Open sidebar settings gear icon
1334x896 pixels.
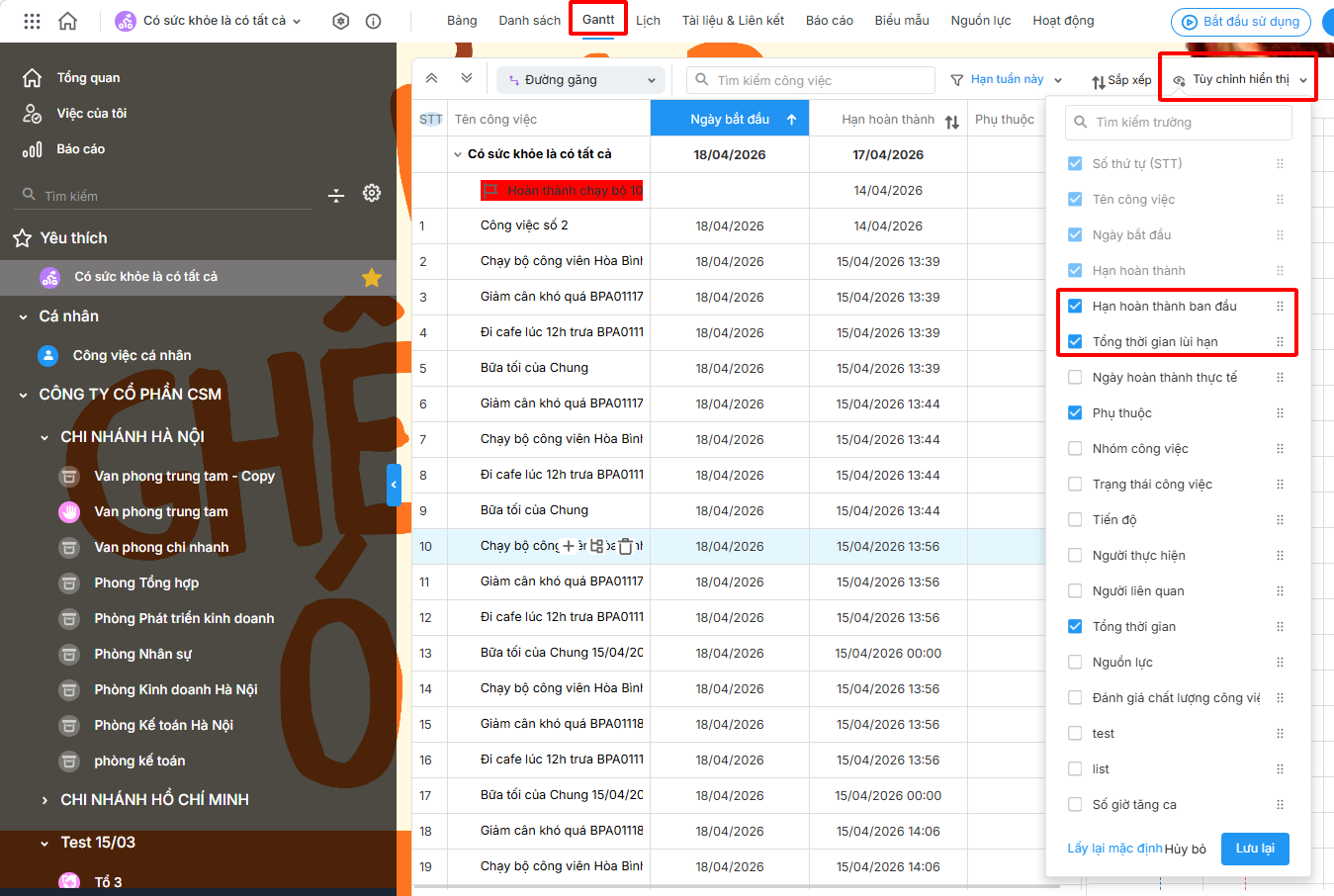(372, 194)
